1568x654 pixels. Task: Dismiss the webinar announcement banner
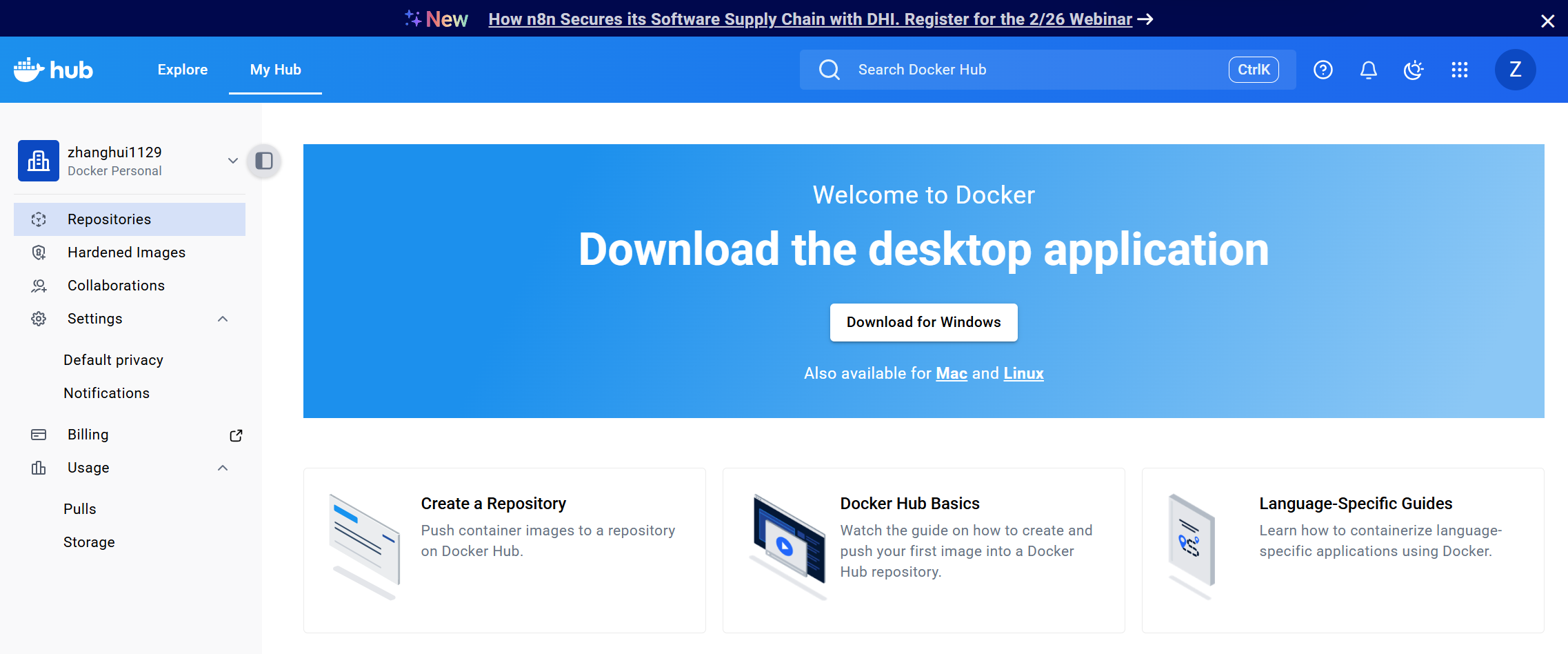point(1547,21)
